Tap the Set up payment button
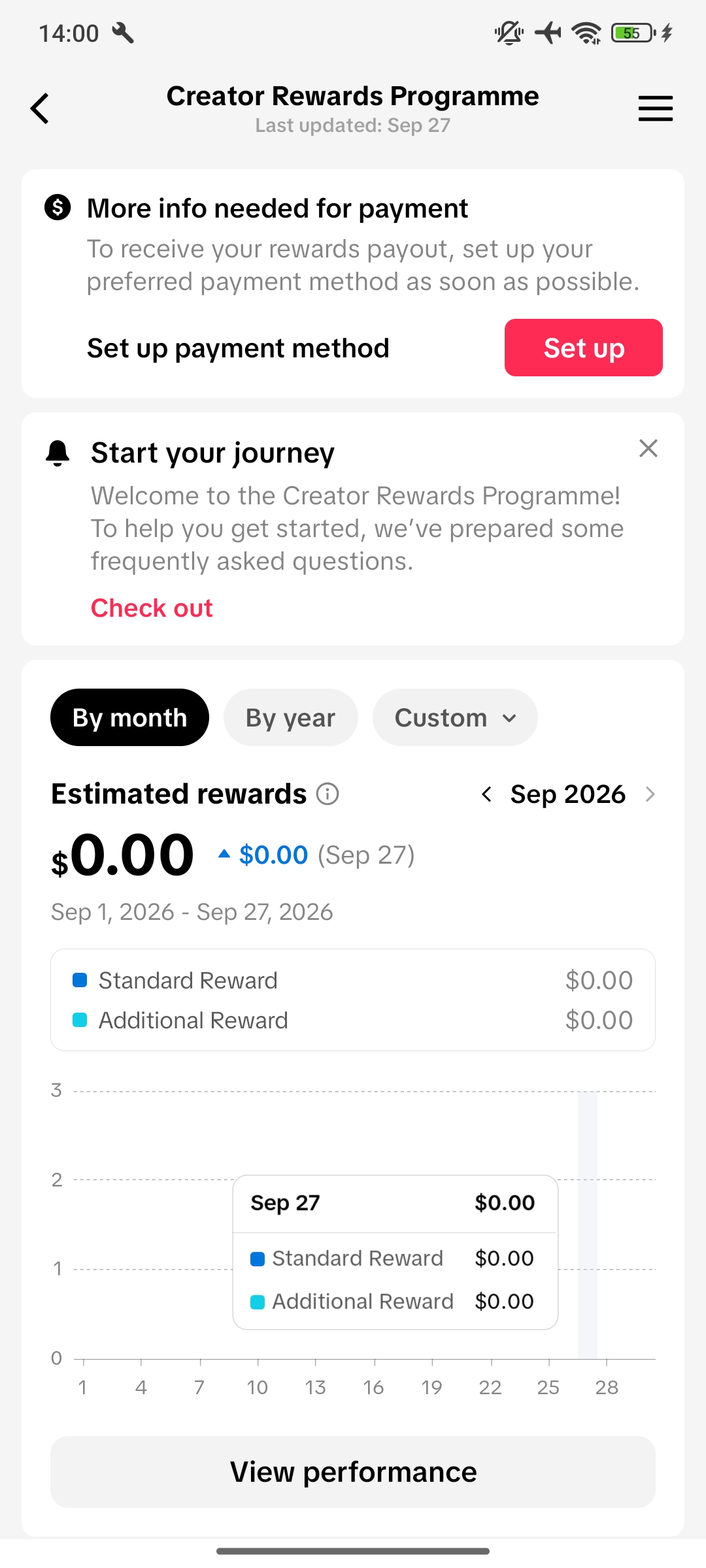The width and height of the screenshot is (706, 1568). click(x=584, y=348)
